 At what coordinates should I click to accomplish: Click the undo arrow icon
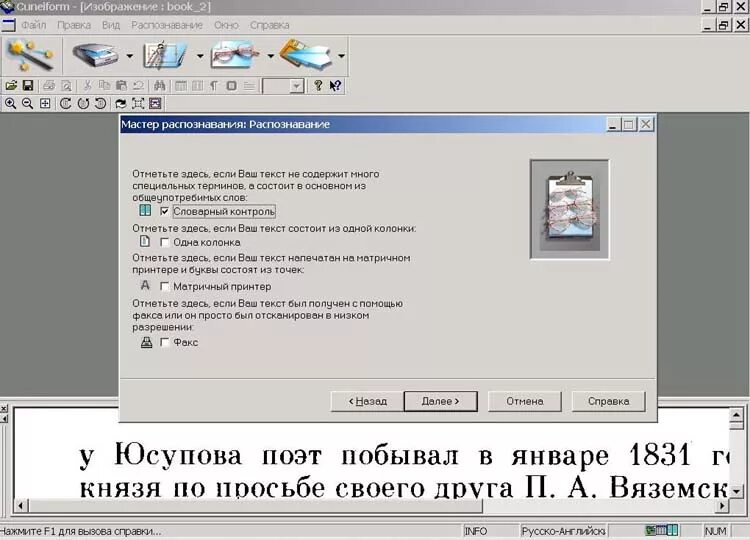(138, 86)
